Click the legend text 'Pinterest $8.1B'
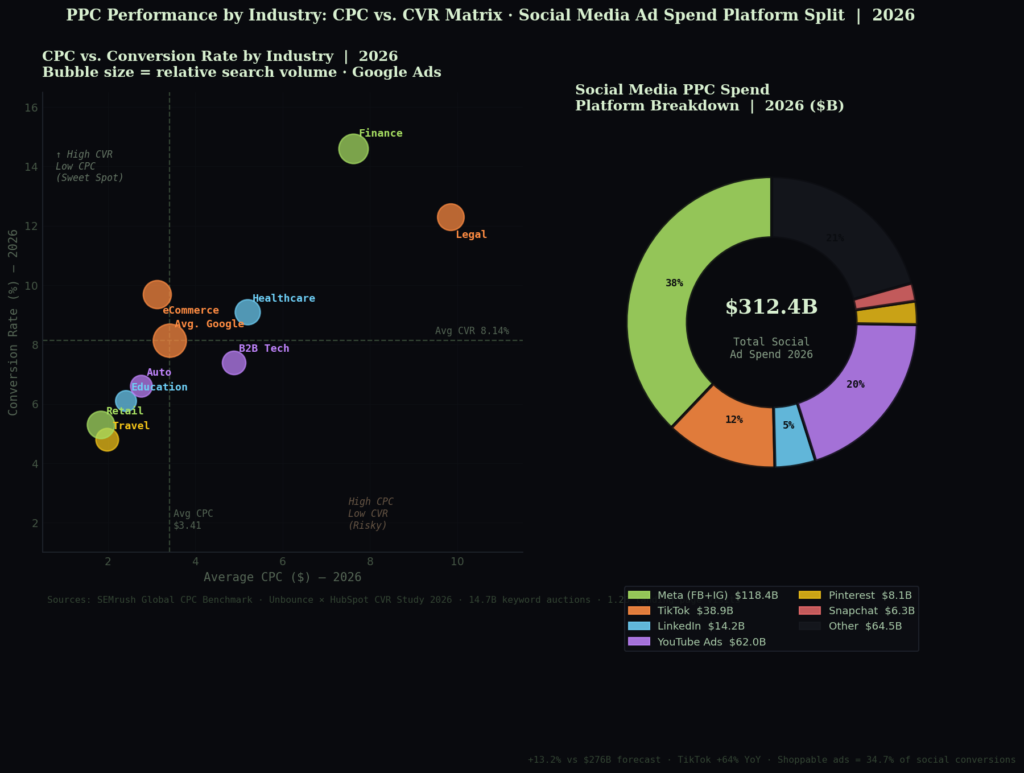 coord(870,595)
